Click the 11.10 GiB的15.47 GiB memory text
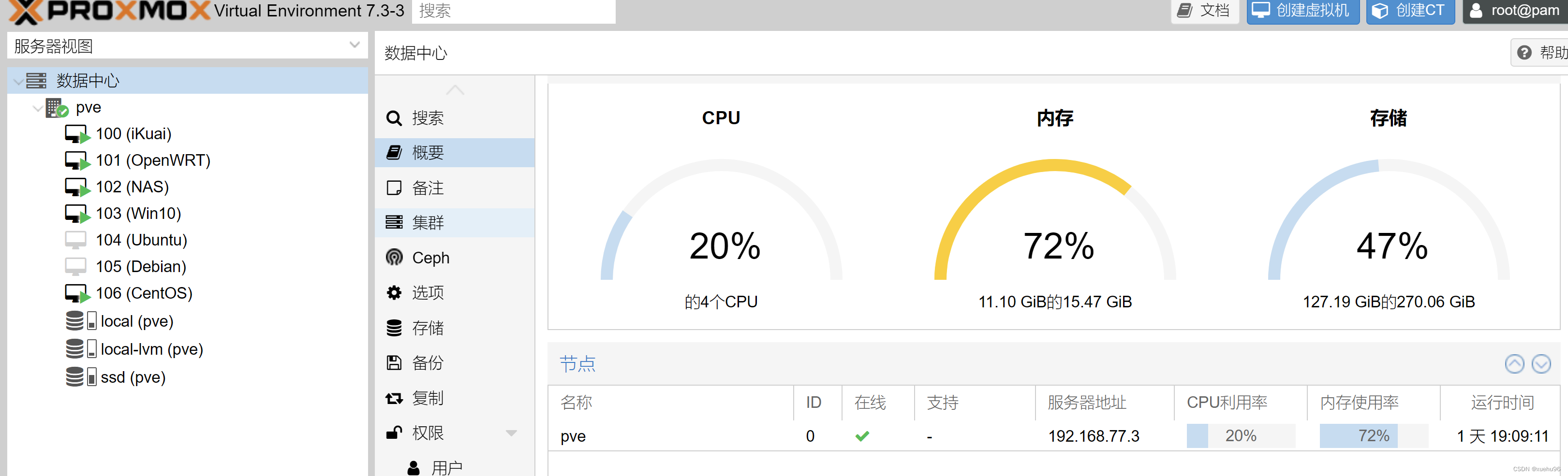Screen dimensions: 1568x476 point(1055,302)
